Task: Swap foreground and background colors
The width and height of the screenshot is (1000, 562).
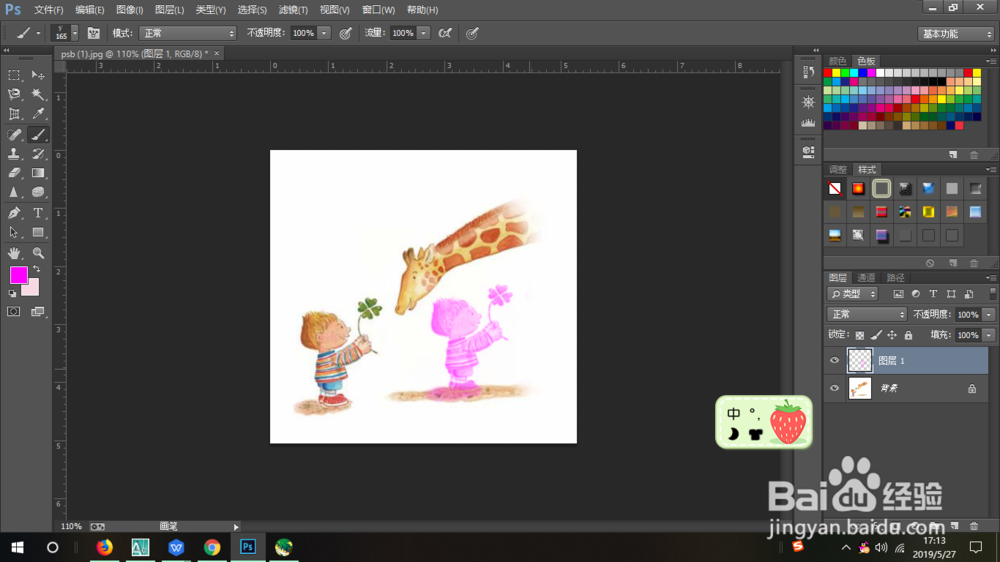Action: (x=37, y=269)
